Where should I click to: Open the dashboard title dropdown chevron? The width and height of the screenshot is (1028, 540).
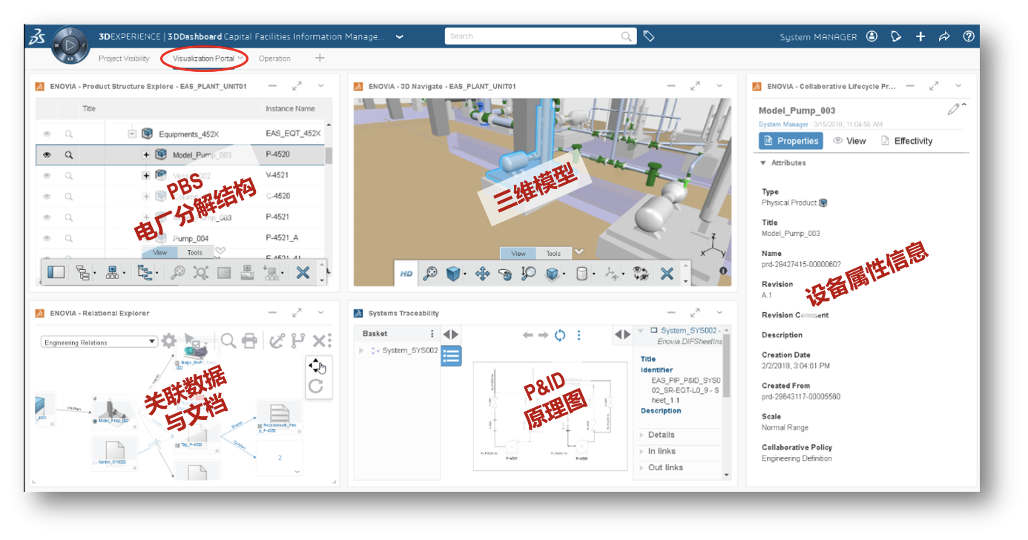[399, 37]
